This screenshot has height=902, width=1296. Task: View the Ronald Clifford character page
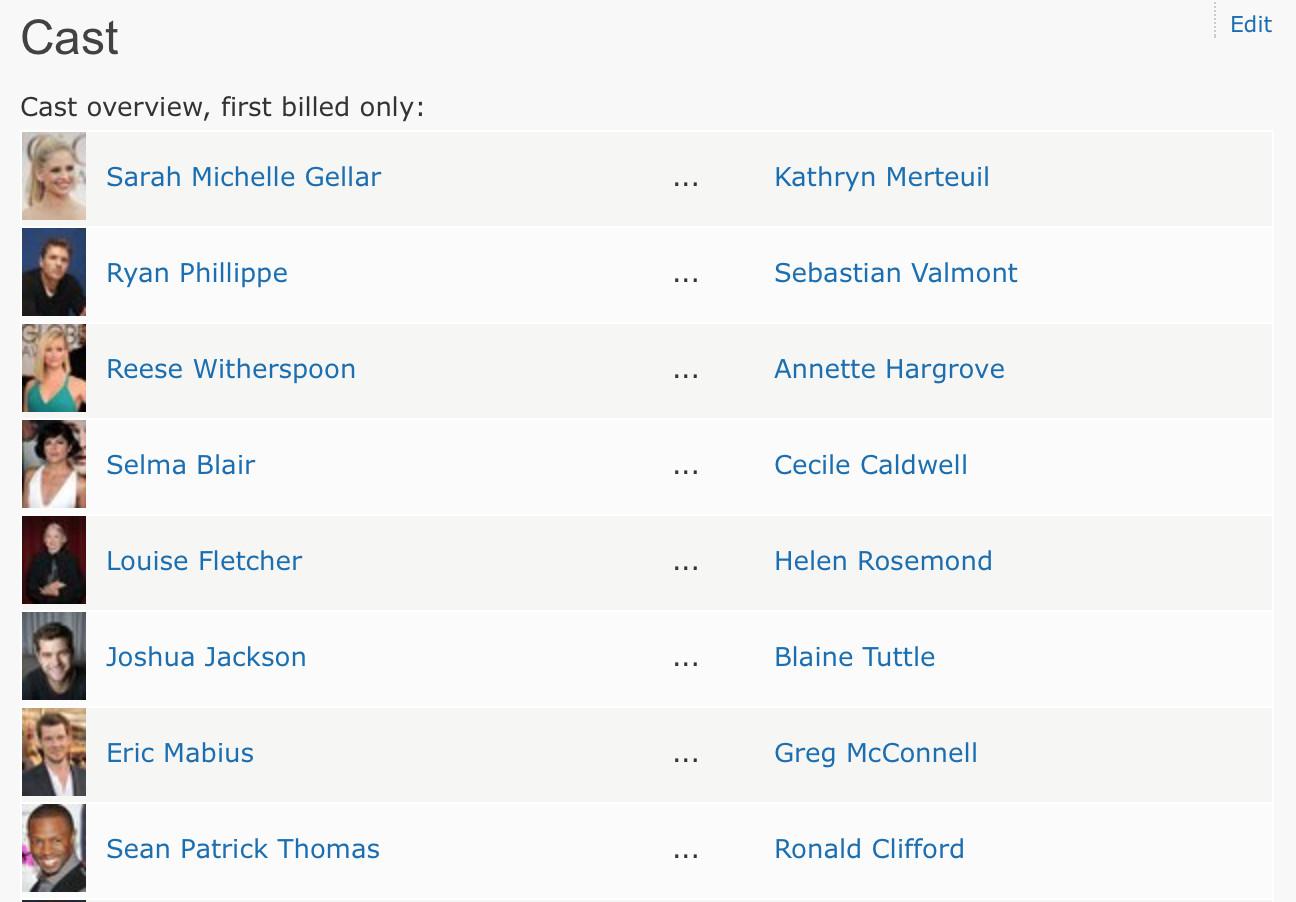point(869,849)
